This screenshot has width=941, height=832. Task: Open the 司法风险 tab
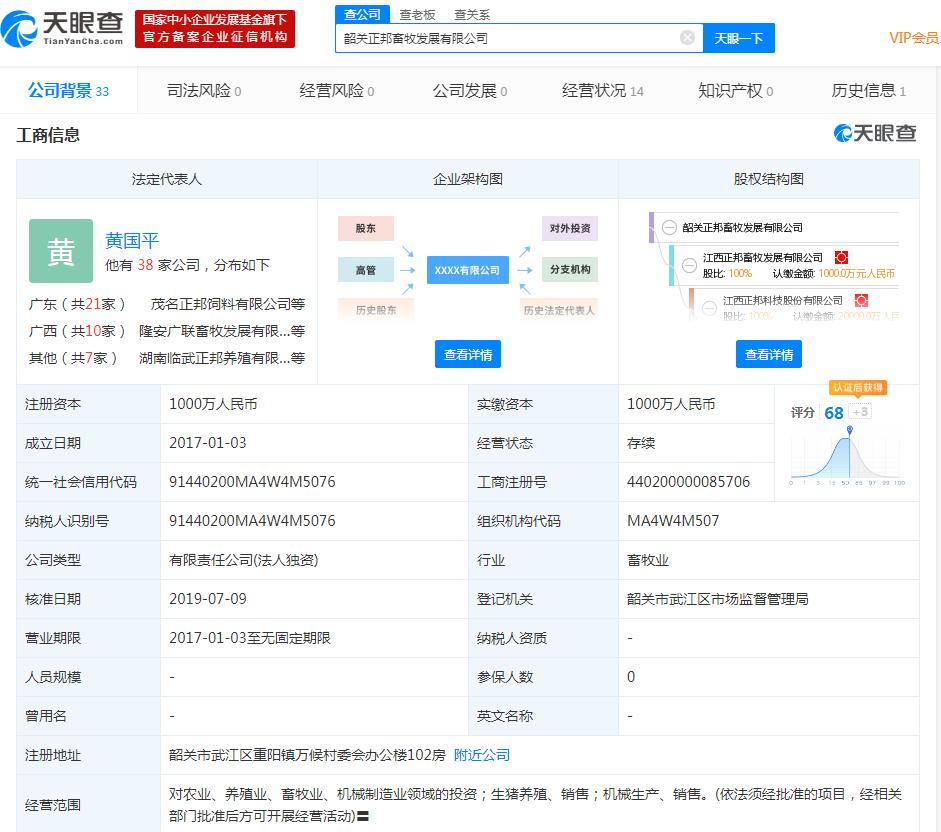pos(204,91)
